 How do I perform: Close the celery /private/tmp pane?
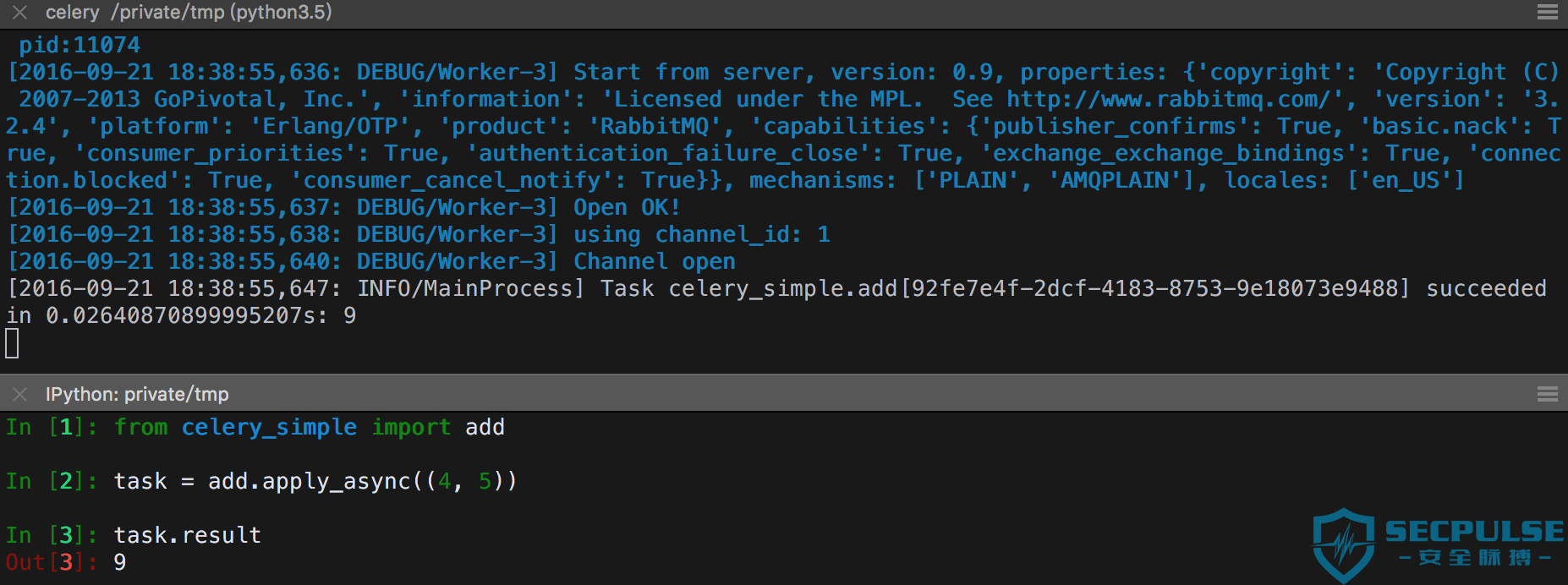point(20,13)
